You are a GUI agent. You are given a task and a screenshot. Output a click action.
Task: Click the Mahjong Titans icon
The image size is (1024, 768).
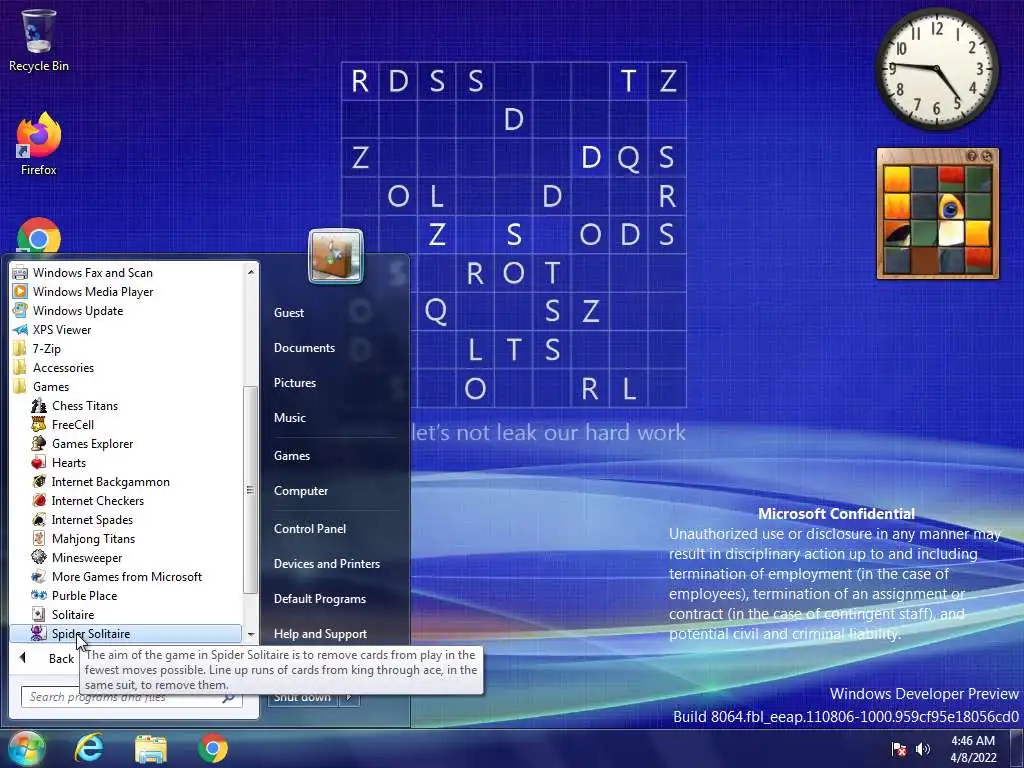tap(39, 538)
